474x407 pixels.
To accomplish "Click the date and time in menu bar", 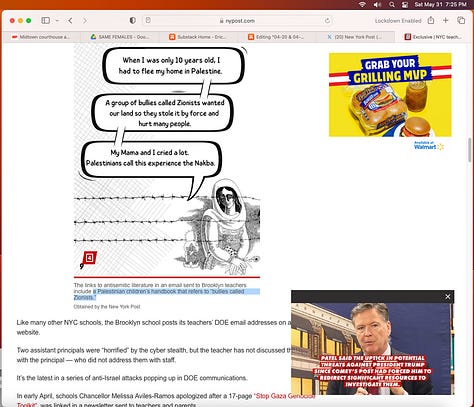I will tap(440, 5).
